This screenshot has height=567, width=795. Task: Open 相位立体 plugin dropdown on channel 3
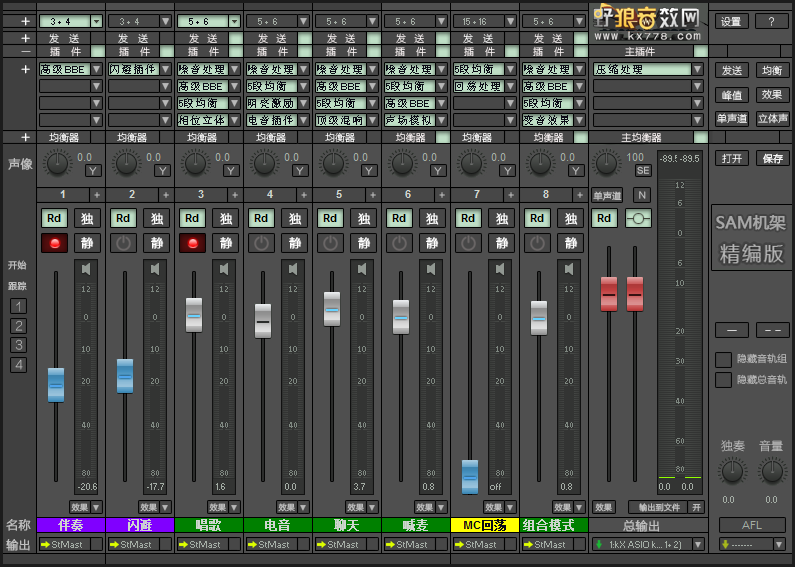pos(234,120)
